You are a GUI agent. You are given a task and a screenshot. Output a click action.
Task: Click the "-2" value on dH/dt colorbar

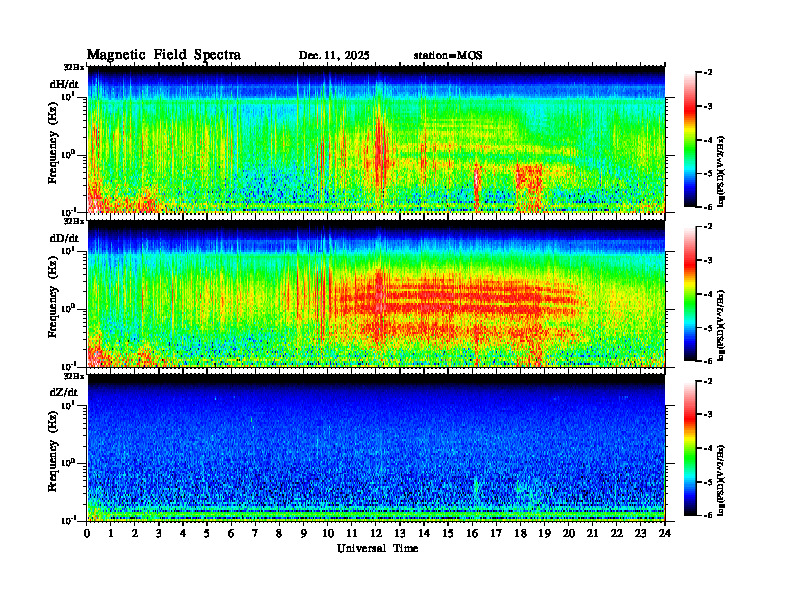point(708,73)
